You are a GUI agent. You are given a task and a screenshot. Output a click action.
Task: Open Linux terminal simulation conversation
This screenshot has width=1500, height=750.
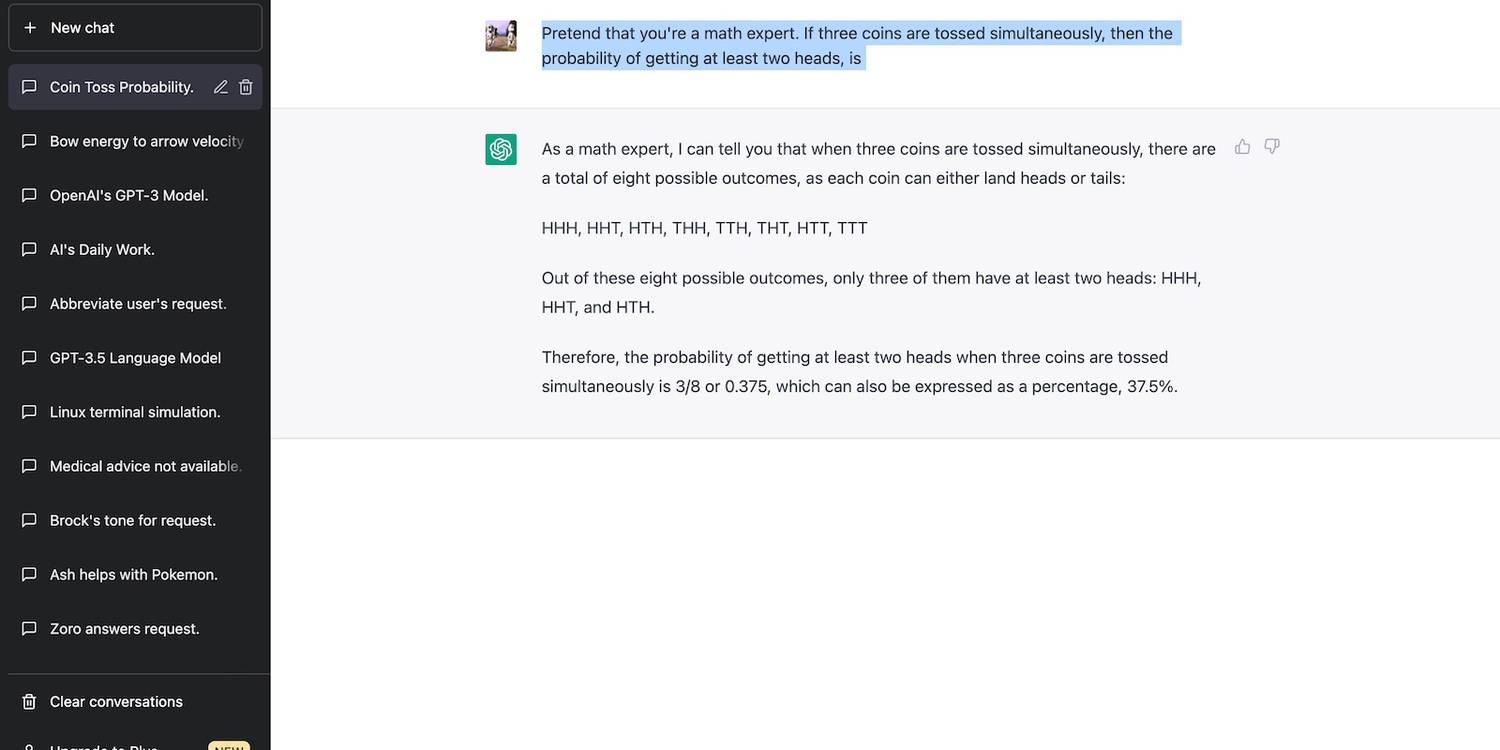pyautogui.click(x=135, y=412)
